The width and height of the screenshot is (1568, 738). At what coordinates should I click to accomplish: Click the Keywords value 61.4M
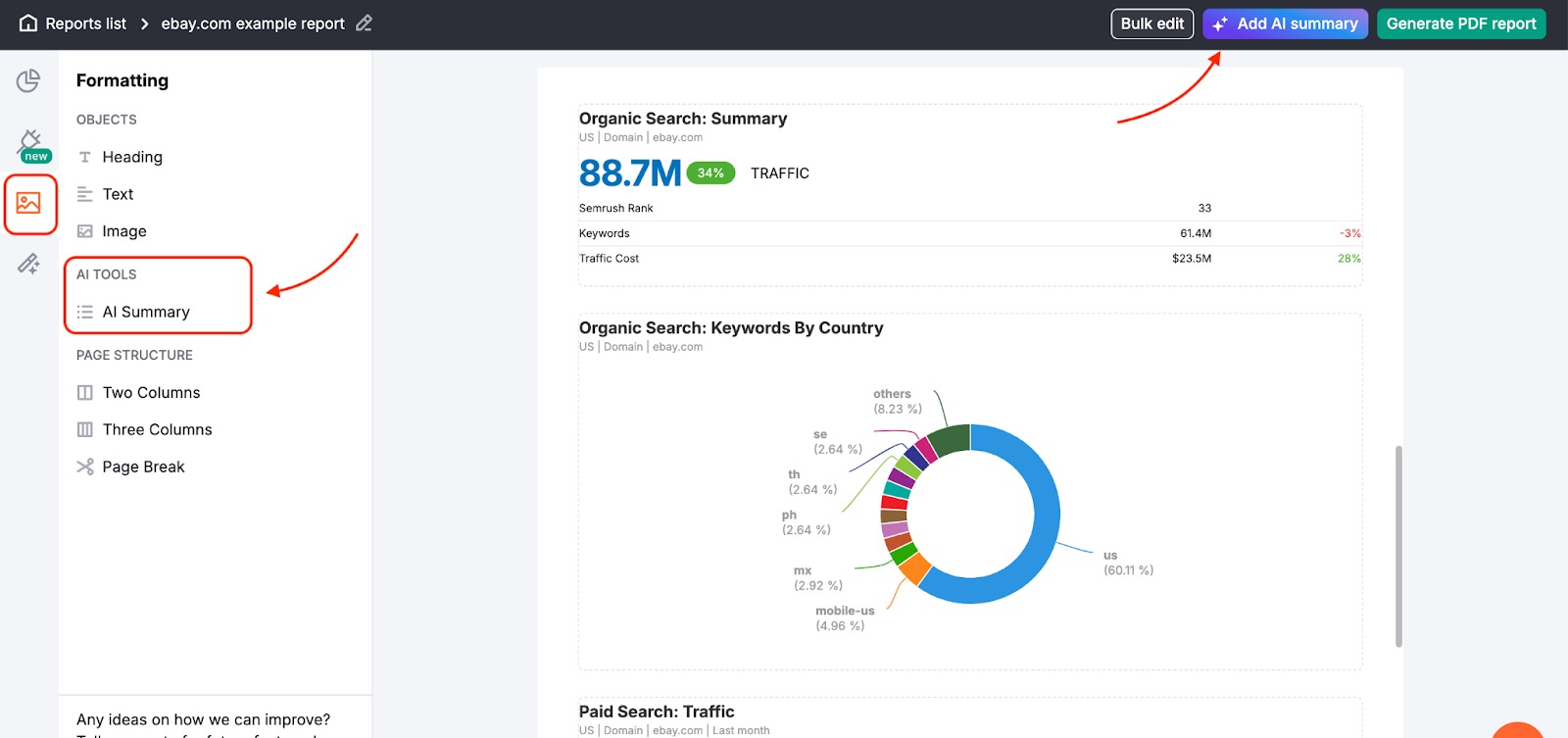1196,233
